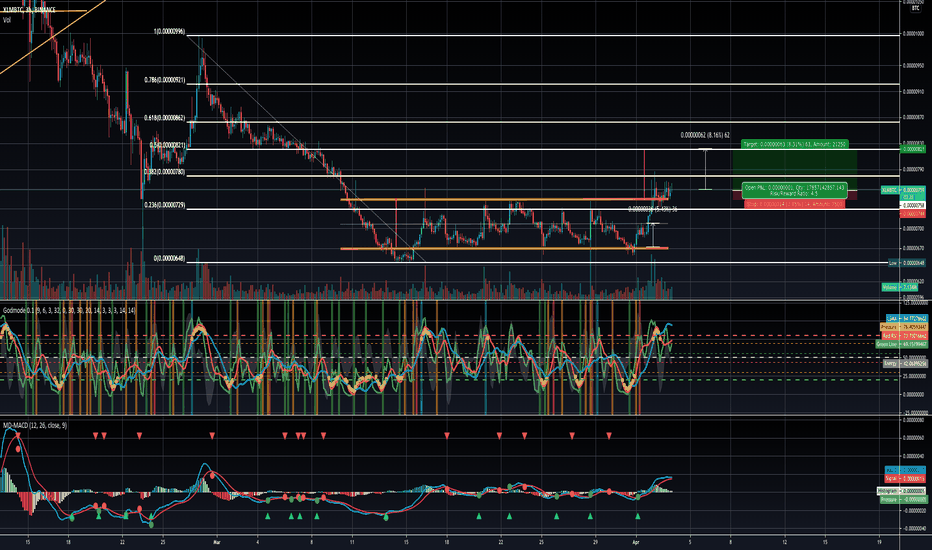The width and height of the screenshot is (932, 550).
Task: Click the first red down-triangle marker in MACD pane
Action: tap(18, 436)
